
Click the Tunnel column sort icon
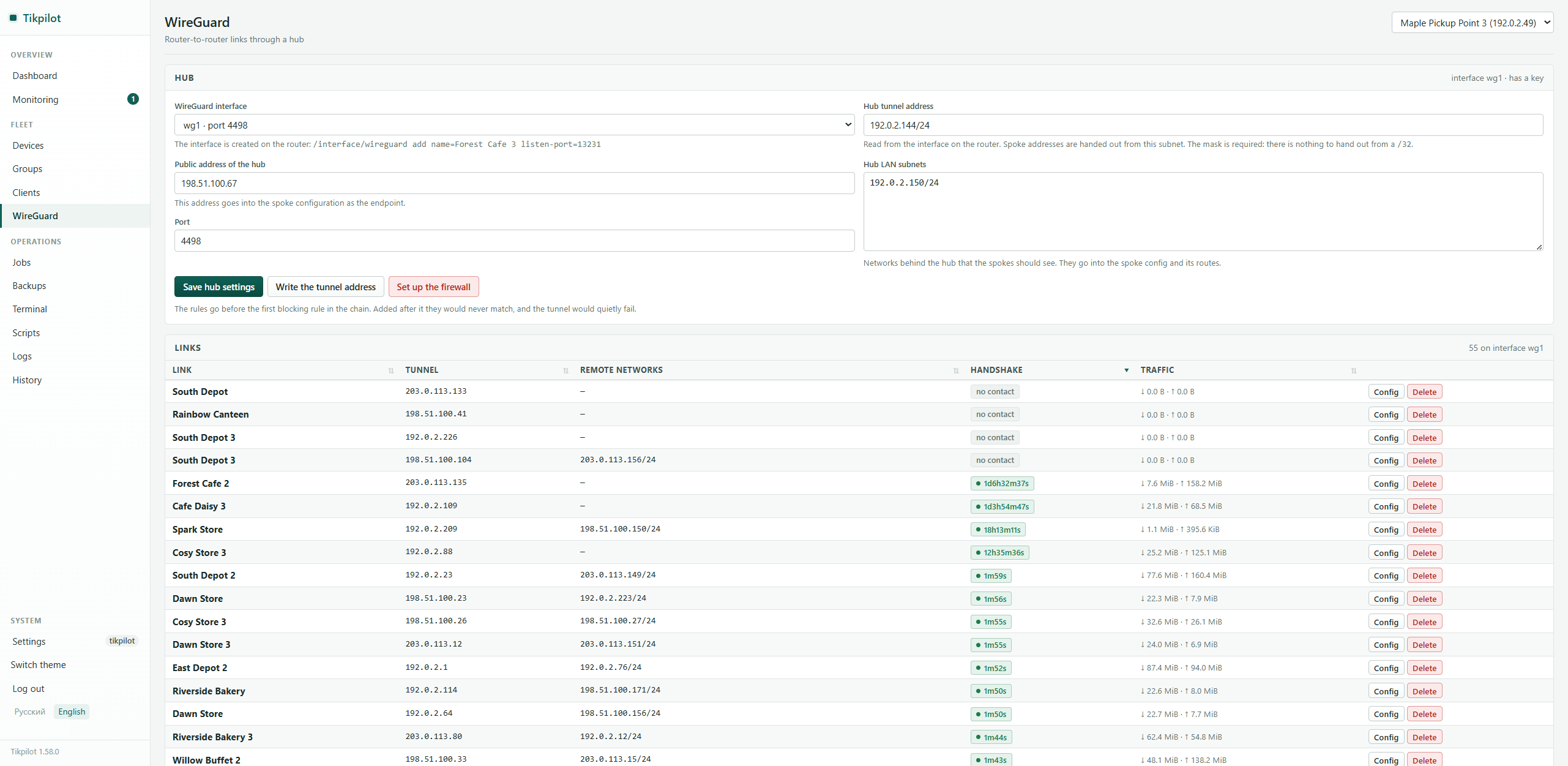pos(566,370)
